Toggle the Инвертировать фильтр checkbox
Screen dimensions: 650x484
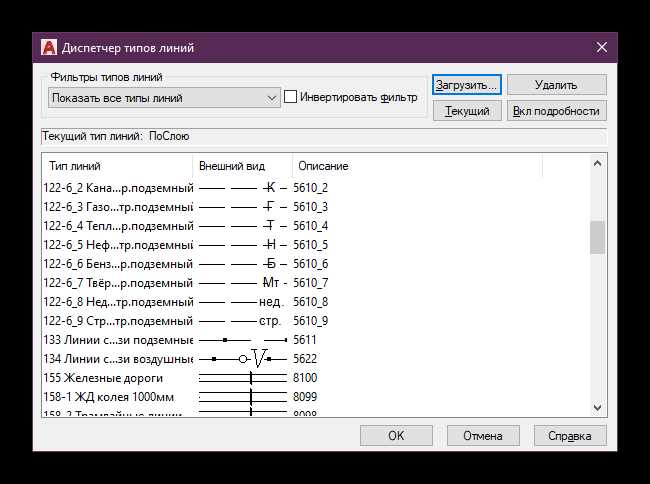(x=291, y=97)
